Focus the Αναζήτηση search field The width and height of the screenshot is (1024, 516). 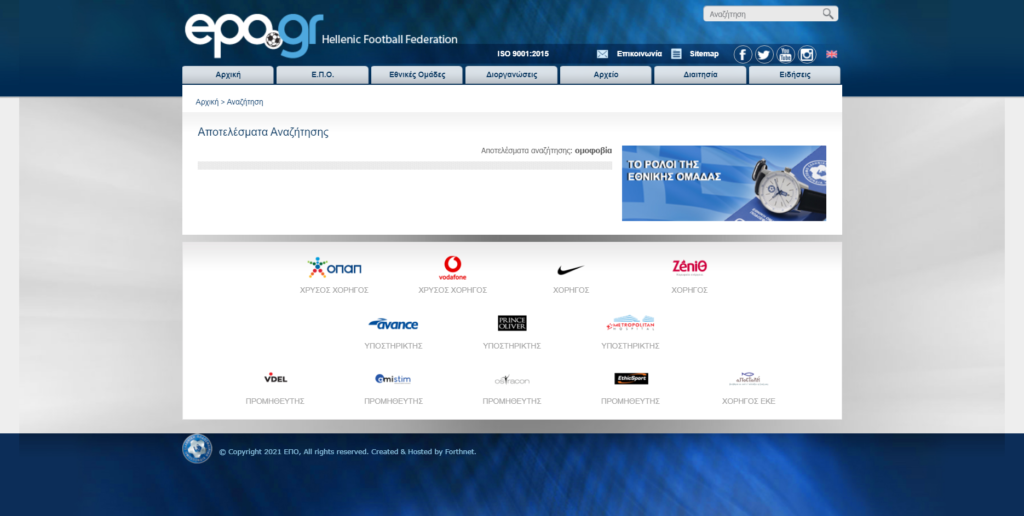(x=761, y=14)
